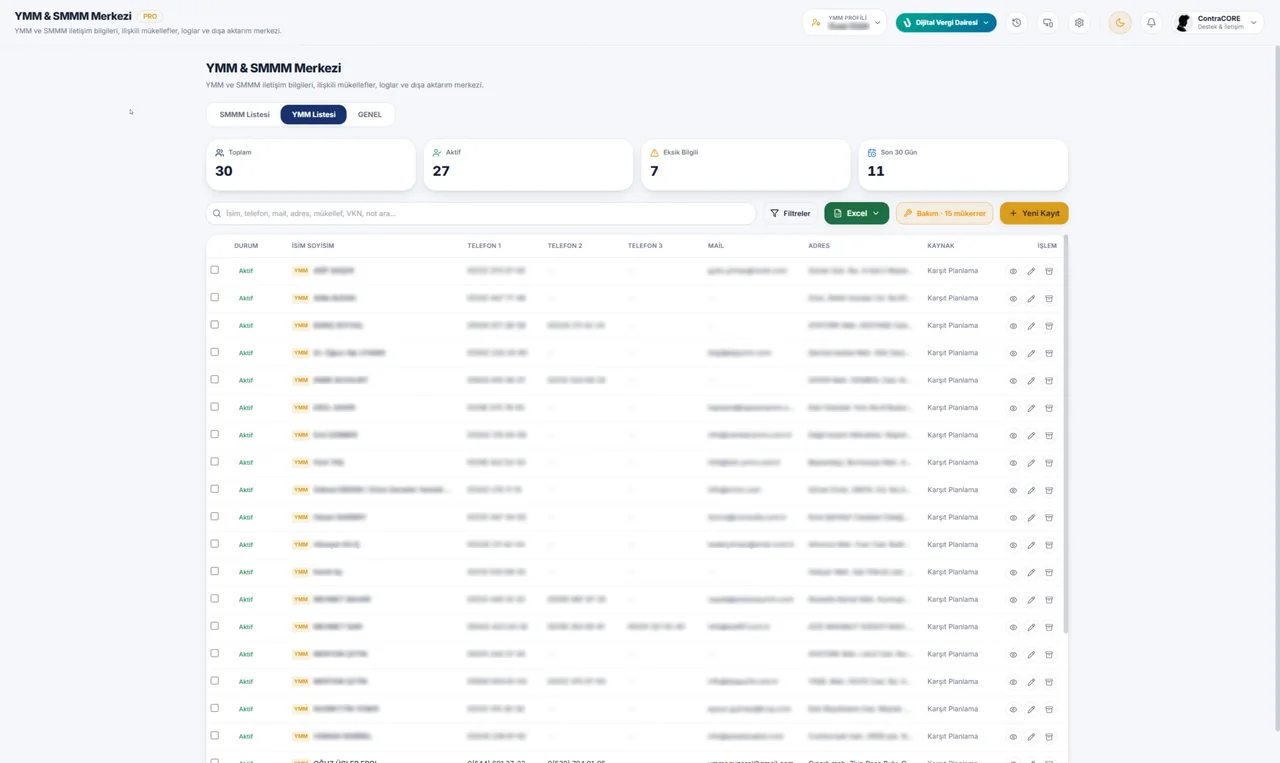Click the screens/devices icon in header
This screenshot has height=763, width=1280.
[x=1048, y=23]
